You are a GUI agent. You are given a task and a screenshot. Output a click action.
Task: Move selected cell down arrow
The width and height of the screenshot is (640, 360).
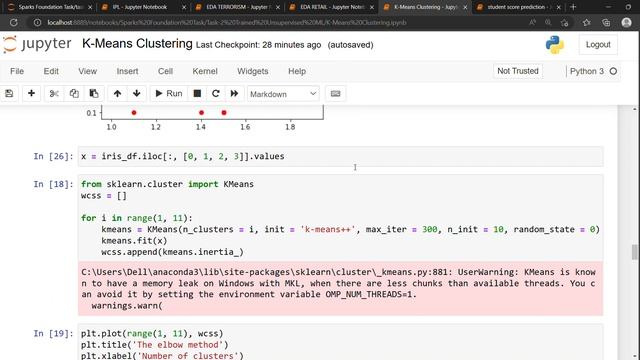(137, 93)
